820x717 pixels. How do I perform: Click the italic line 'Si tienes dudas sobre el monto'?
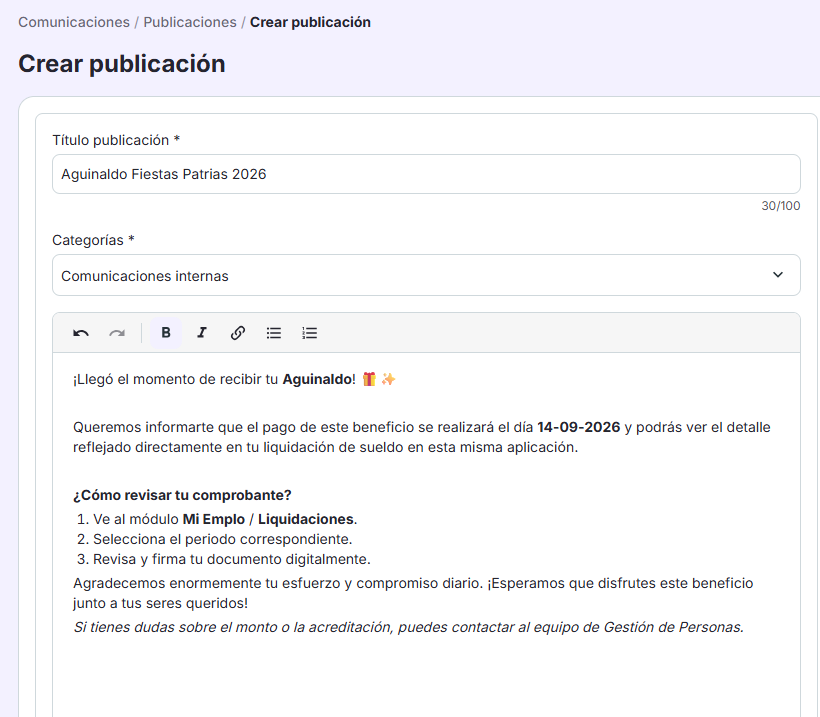click(x=408, y=627)
